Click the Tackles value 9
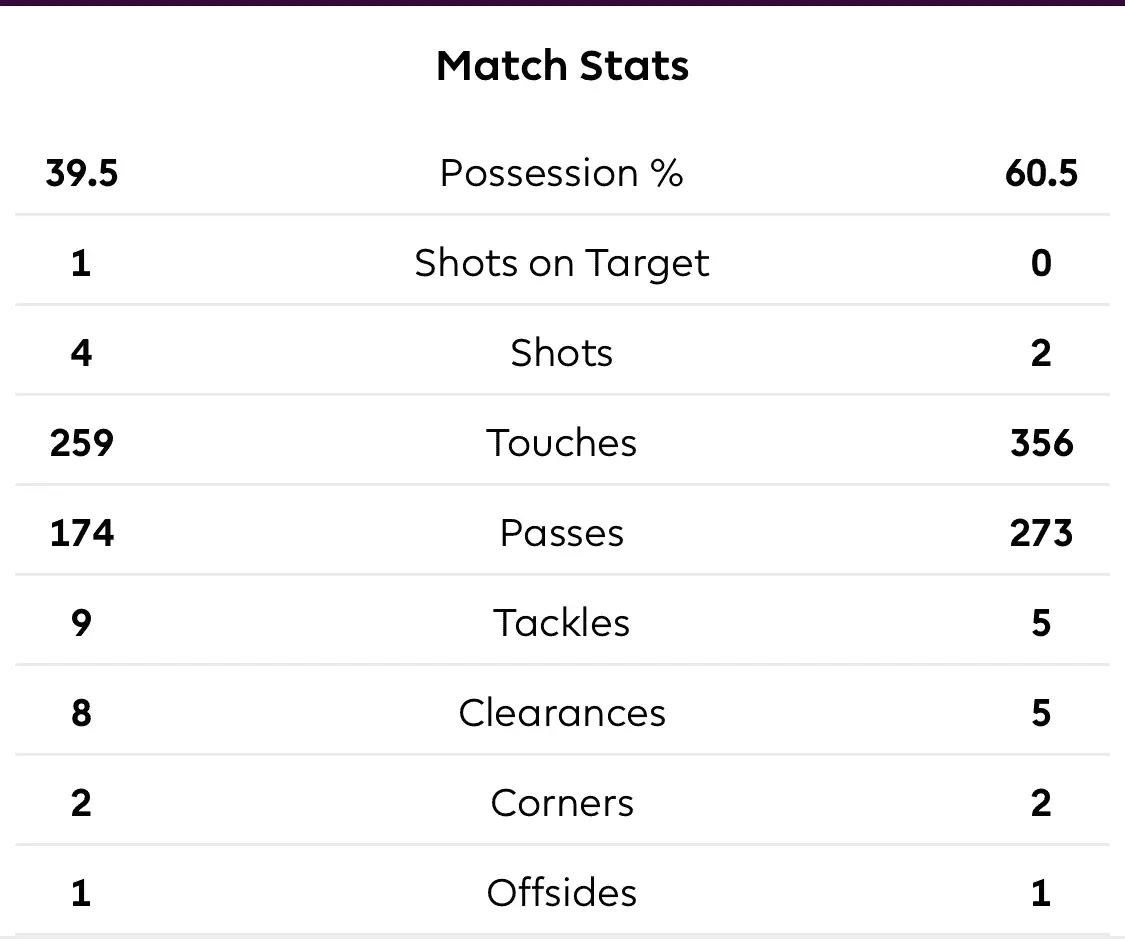Screen dimensions: 1125x939 pyautogui.click(x=82, y=623)
